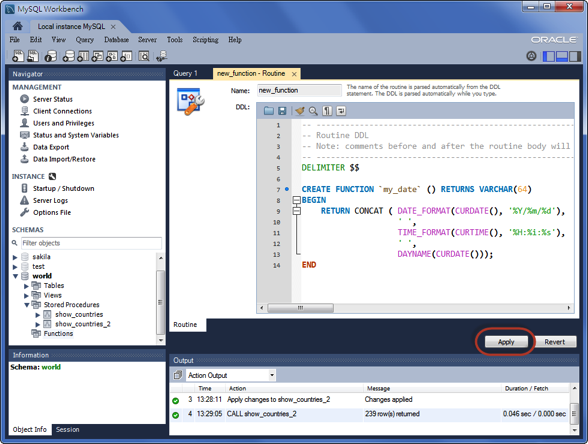Click the output panel list icon beside Action Output
Image resolution: width=588 pixels, height=444 pixels.
click(x=178, y=375)
